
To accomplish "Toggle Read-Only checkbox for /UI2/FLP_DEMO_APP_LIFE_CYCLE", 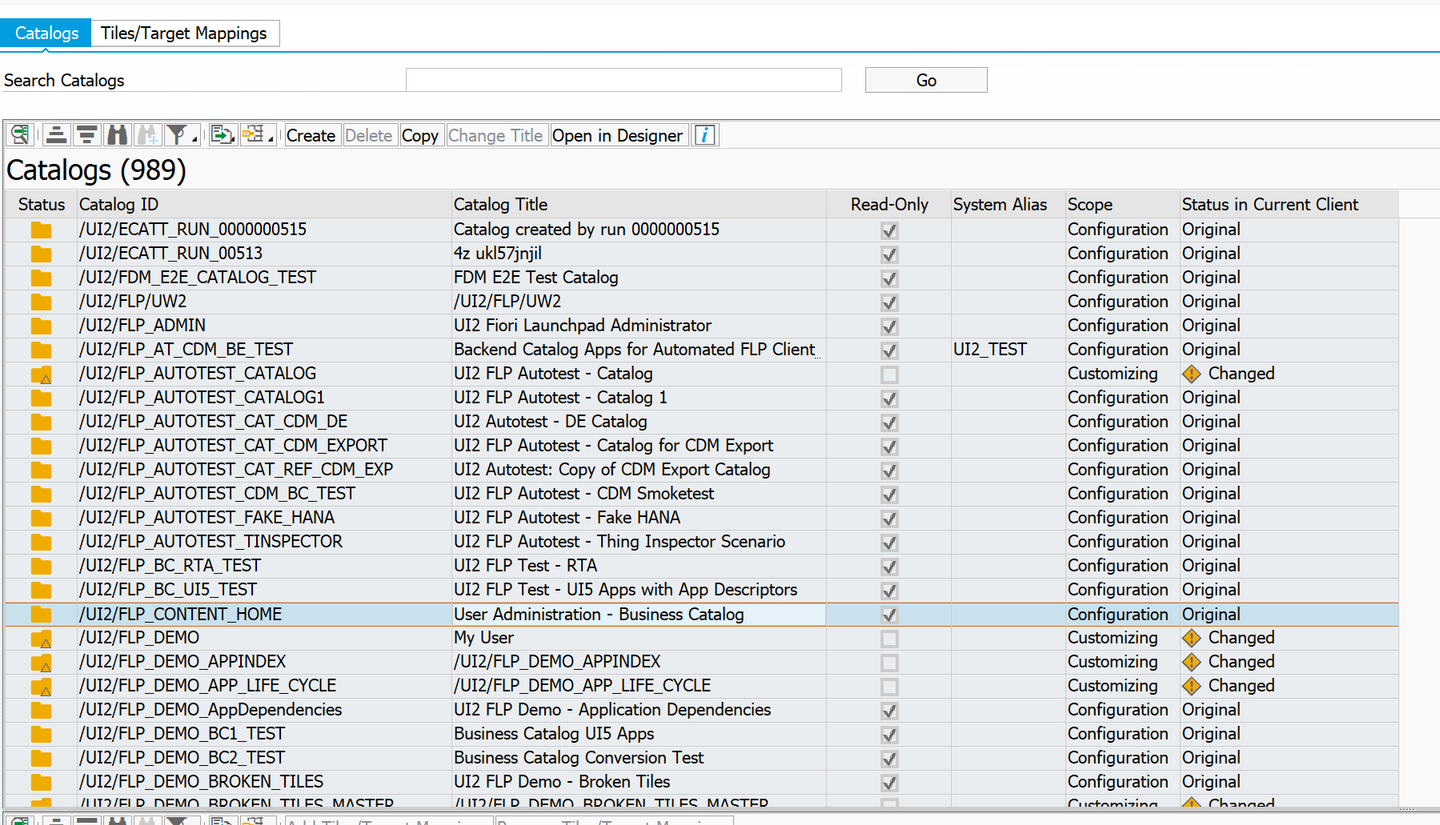I will point(889,686).
